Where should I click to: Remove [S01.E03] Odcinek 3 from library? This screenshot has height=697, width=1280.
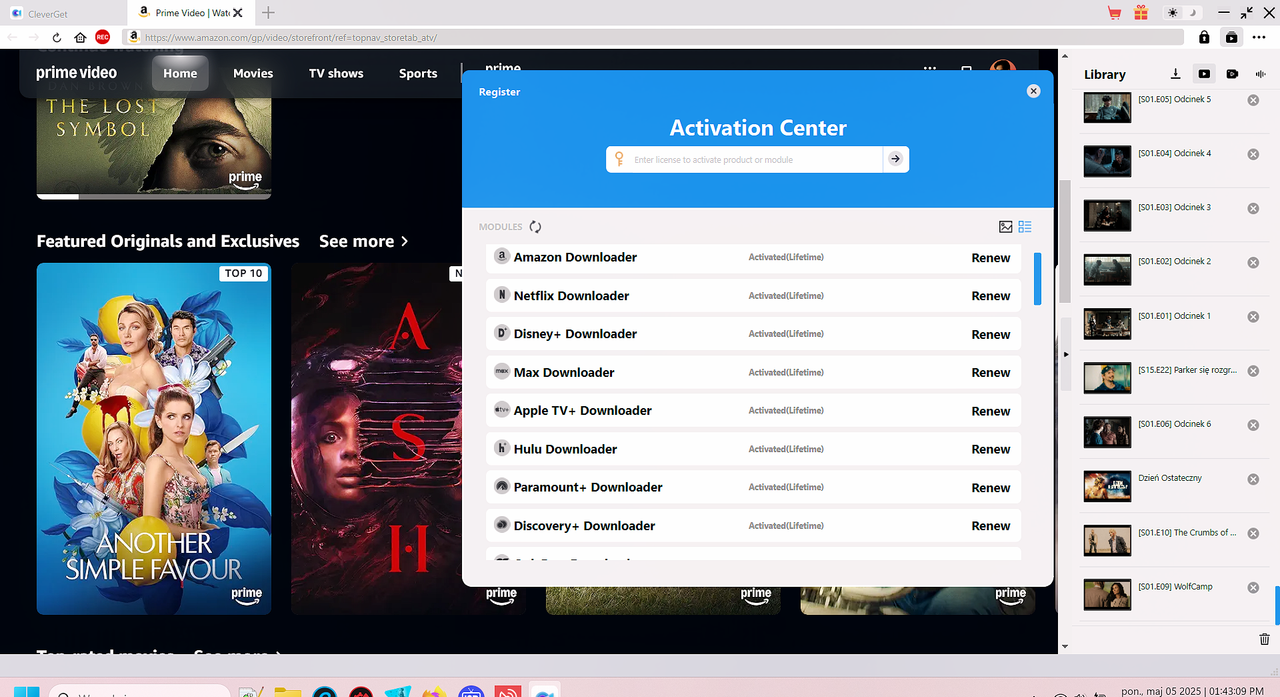pos(1252,208)
